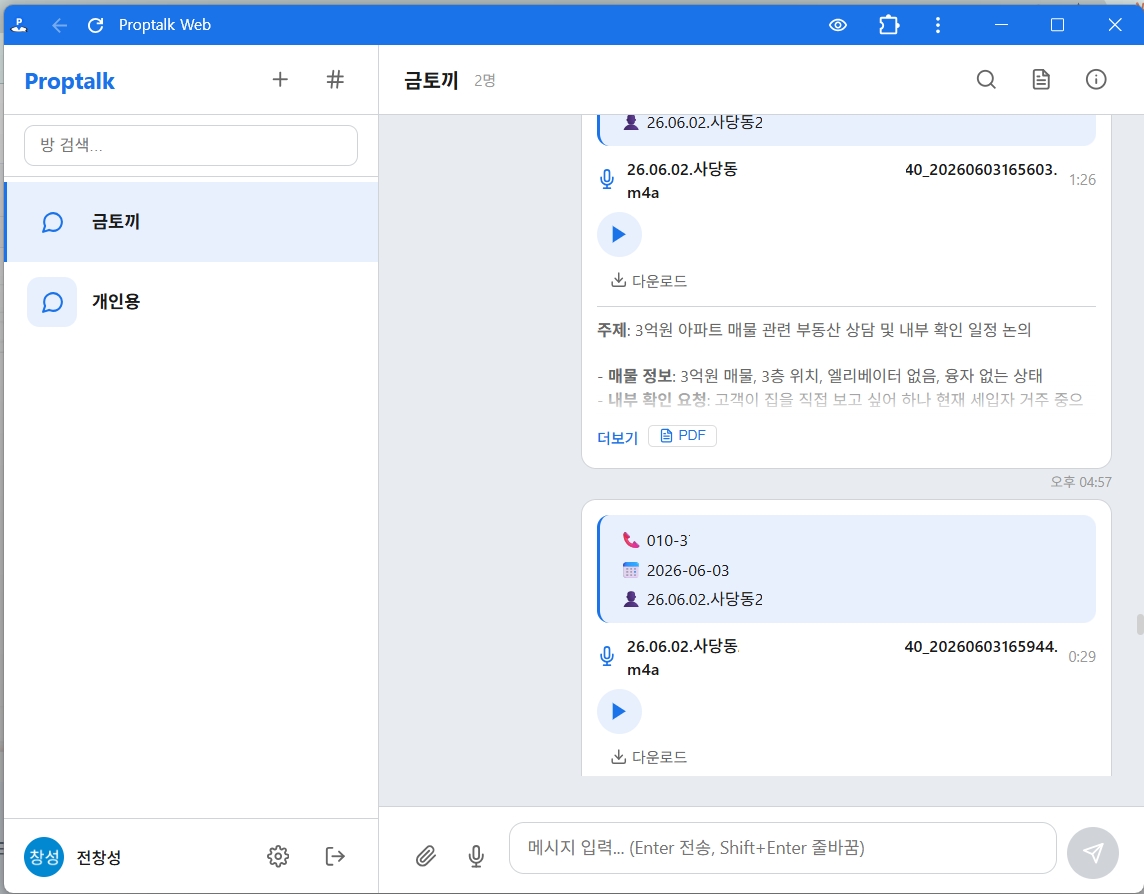The width and height of the screenshot is (1144, 894).
Task: Open settings with the gear icon
Action: (x=278, y=856)
